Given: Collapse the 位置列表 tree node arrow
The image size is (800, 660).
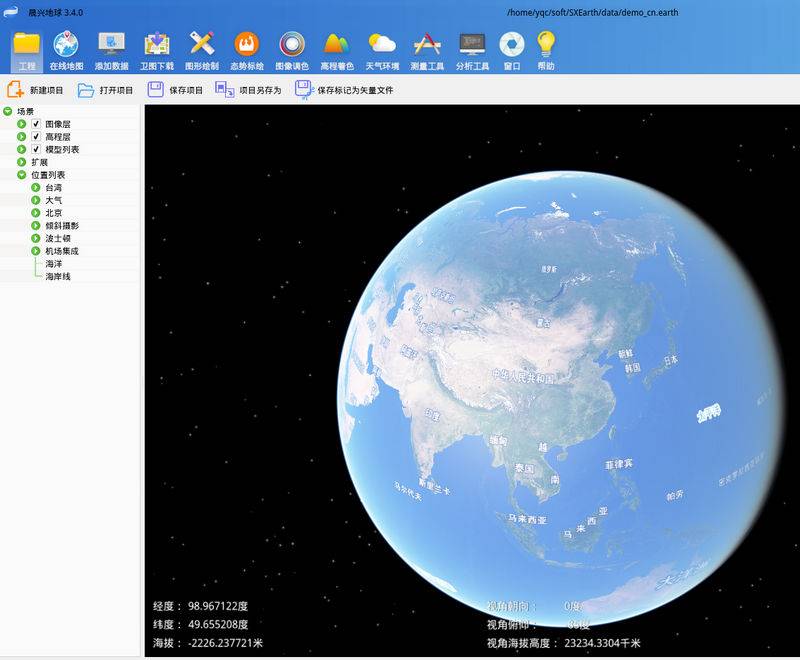Looking at the screenshot, I should click(21, 175).
